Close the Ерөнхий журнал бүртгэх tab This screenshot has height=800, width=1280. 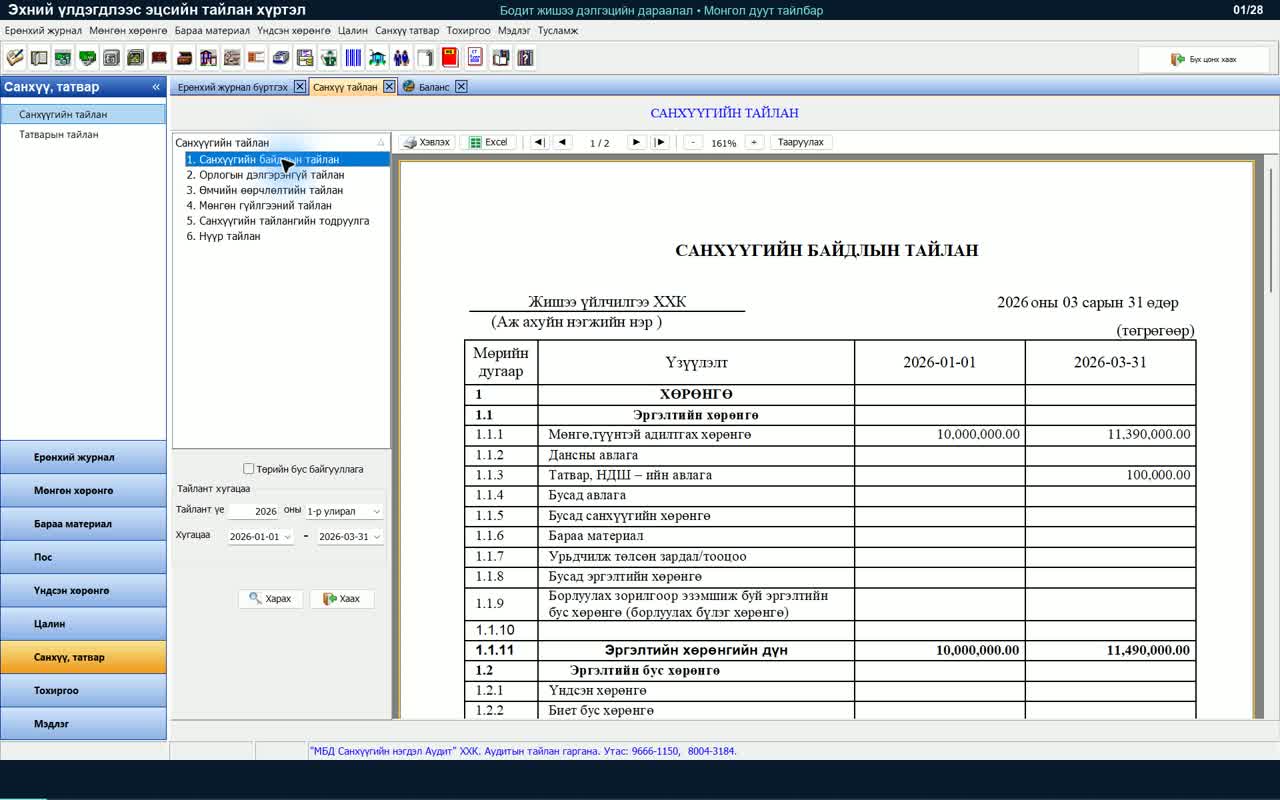coord(299,87)
